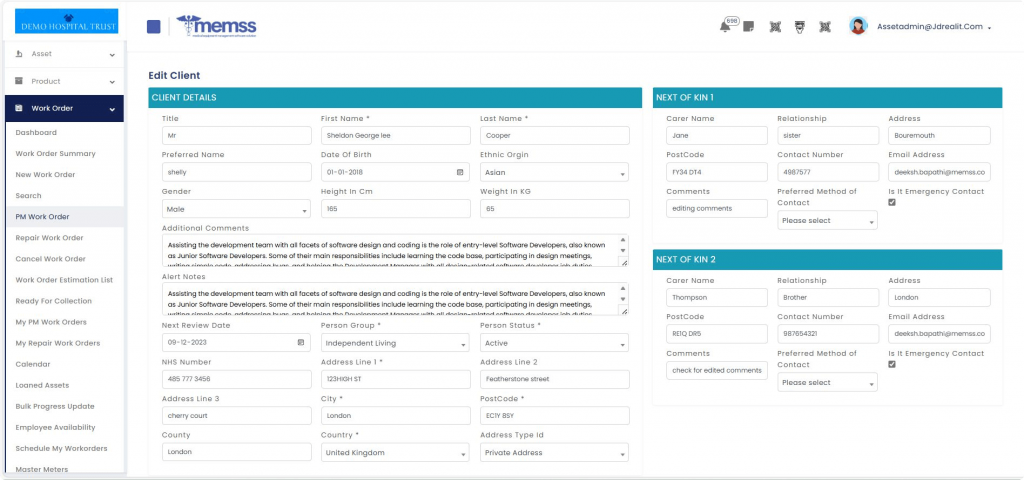Open Bulk Progress Update

point(55,406)
